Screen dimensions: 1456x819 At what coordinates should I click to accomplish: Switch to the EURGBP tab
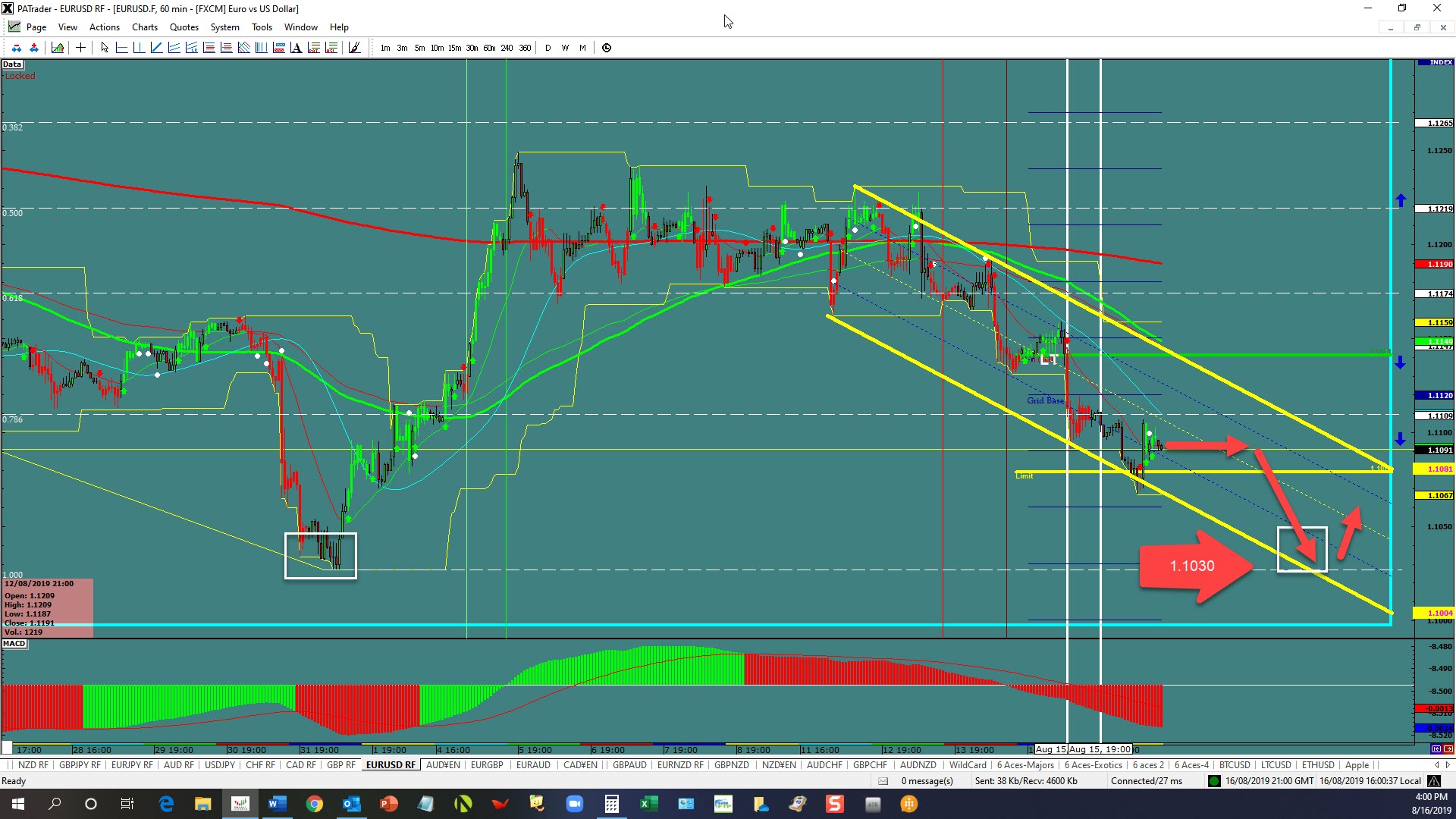[x=487, y=765]
